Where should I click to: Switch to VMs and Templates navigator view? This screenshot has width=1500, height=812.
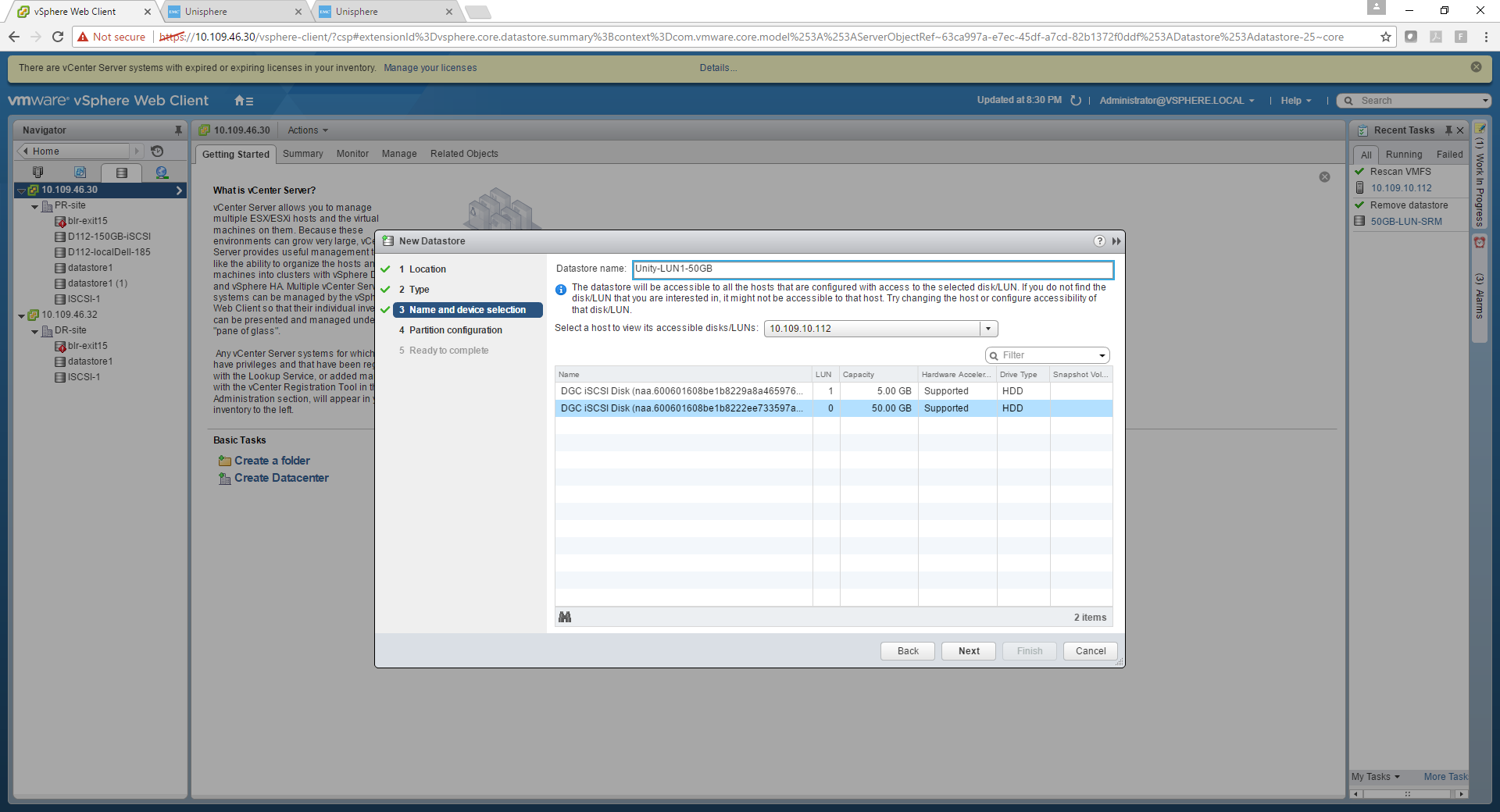(80, 173)
